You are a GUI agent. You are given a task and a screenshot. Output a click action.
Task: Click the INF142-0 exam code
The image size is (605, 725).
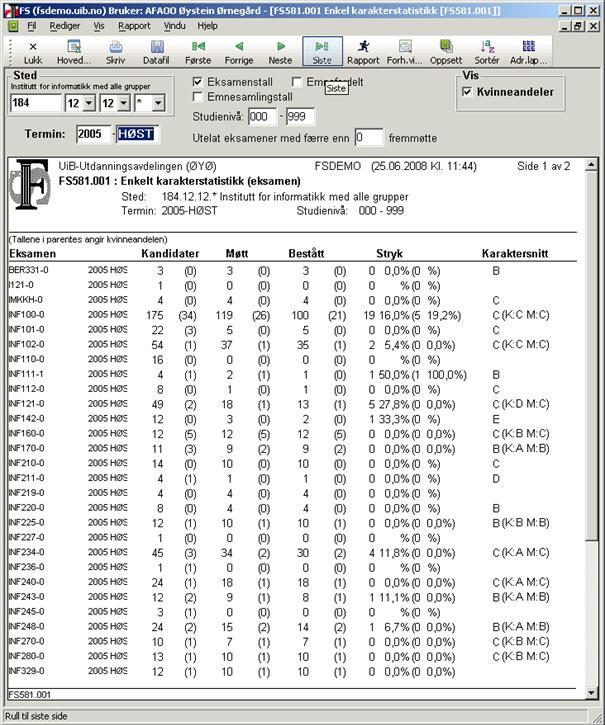[26, 418]
